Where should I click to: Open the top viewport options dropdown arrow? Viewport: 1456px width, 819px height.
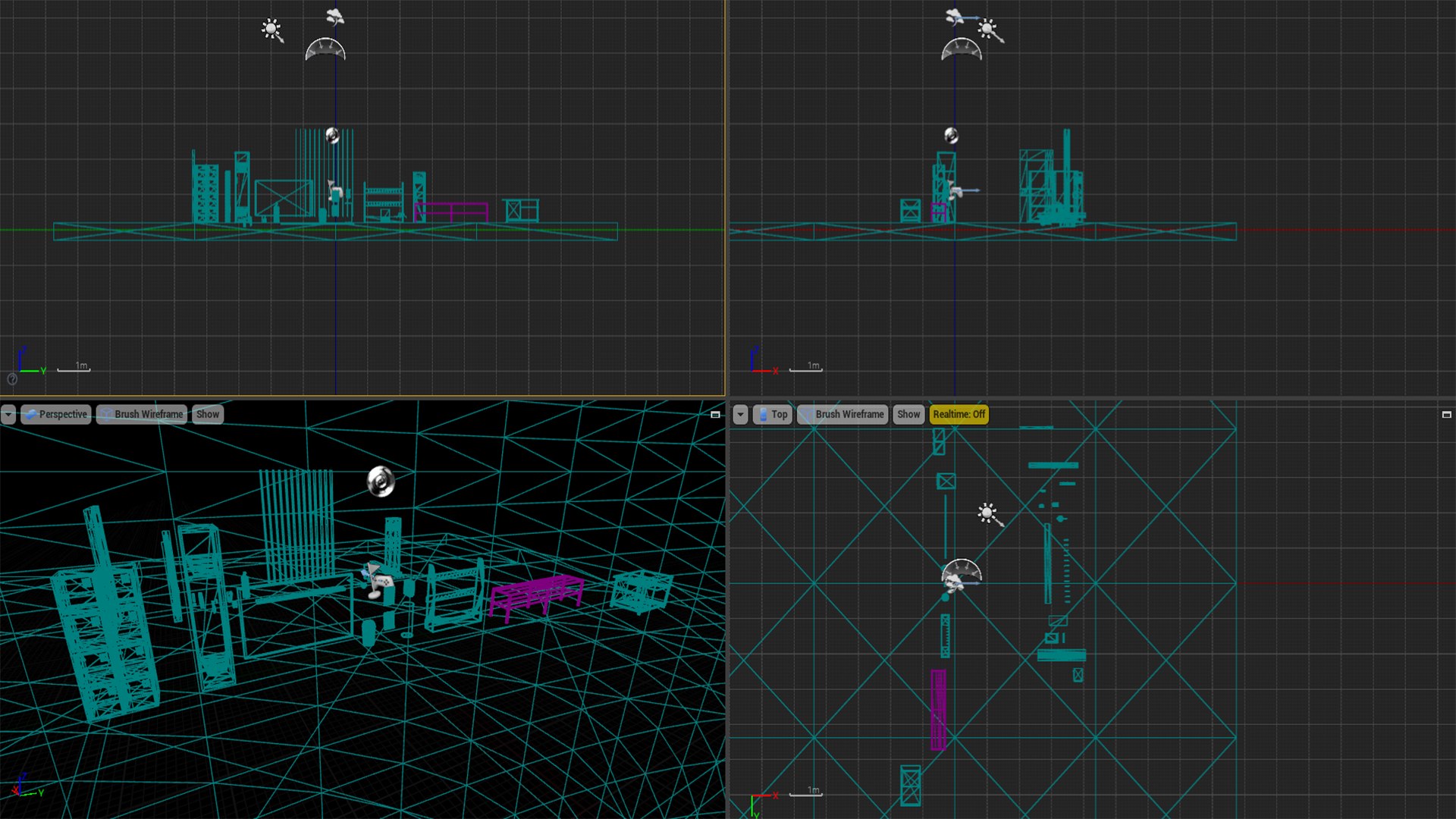pyautogui.click(x=740, y=414)
